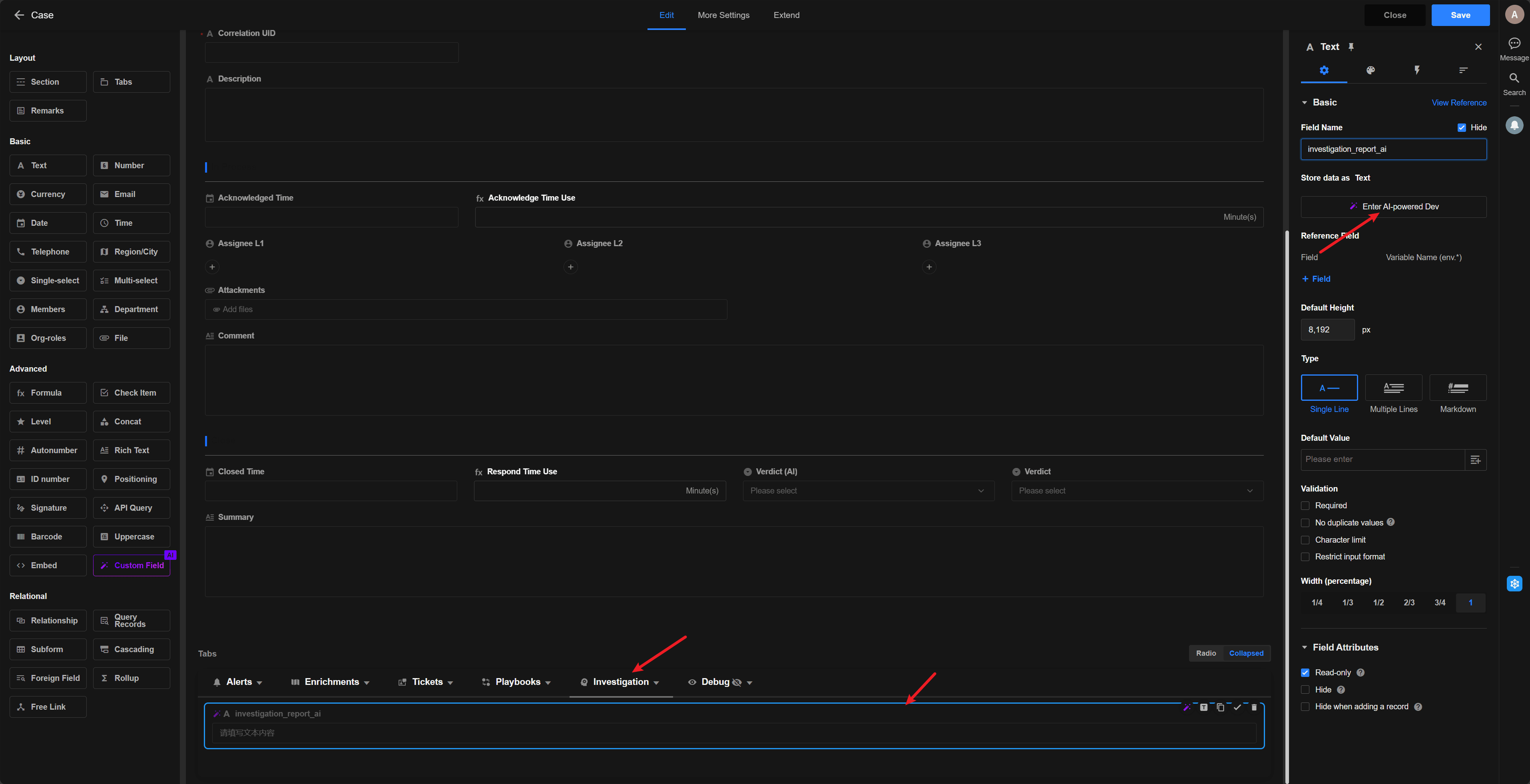Enable the Required validation checkbox

tap(1305, 505)
